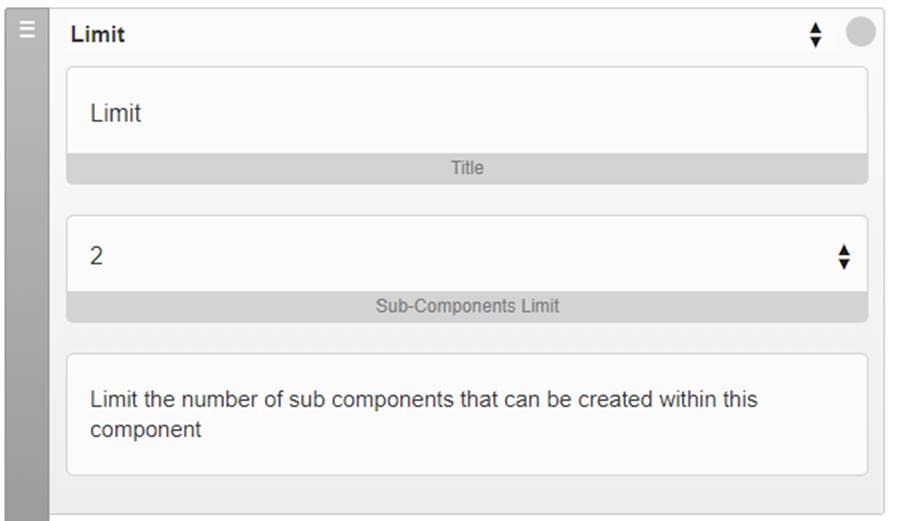Viewport: 897px width, 521px height.
Task: Place cursor after the word Limit in Title
Action: tap(142, 113)
